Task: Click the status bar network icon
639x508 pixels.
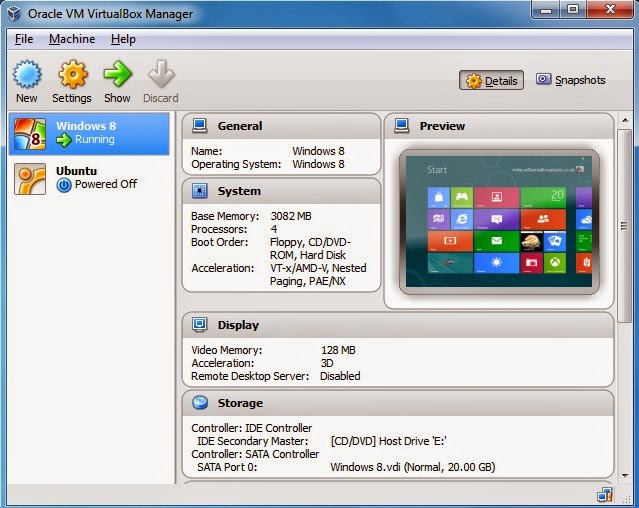Action: [x=605, y=495]
